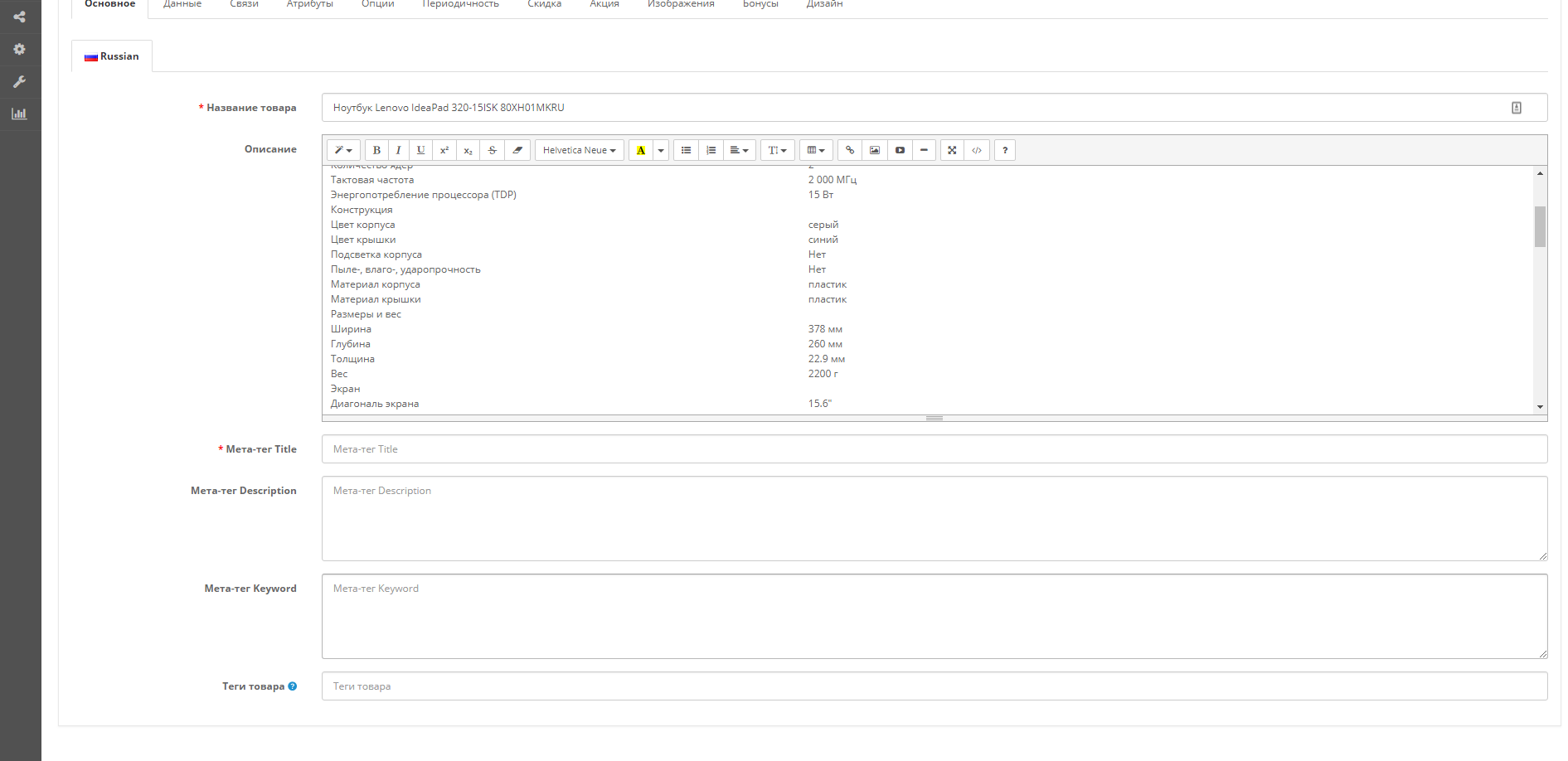Click the Мета-тег Title input field
1568x761 pixels.
click(x=934, y=449)
